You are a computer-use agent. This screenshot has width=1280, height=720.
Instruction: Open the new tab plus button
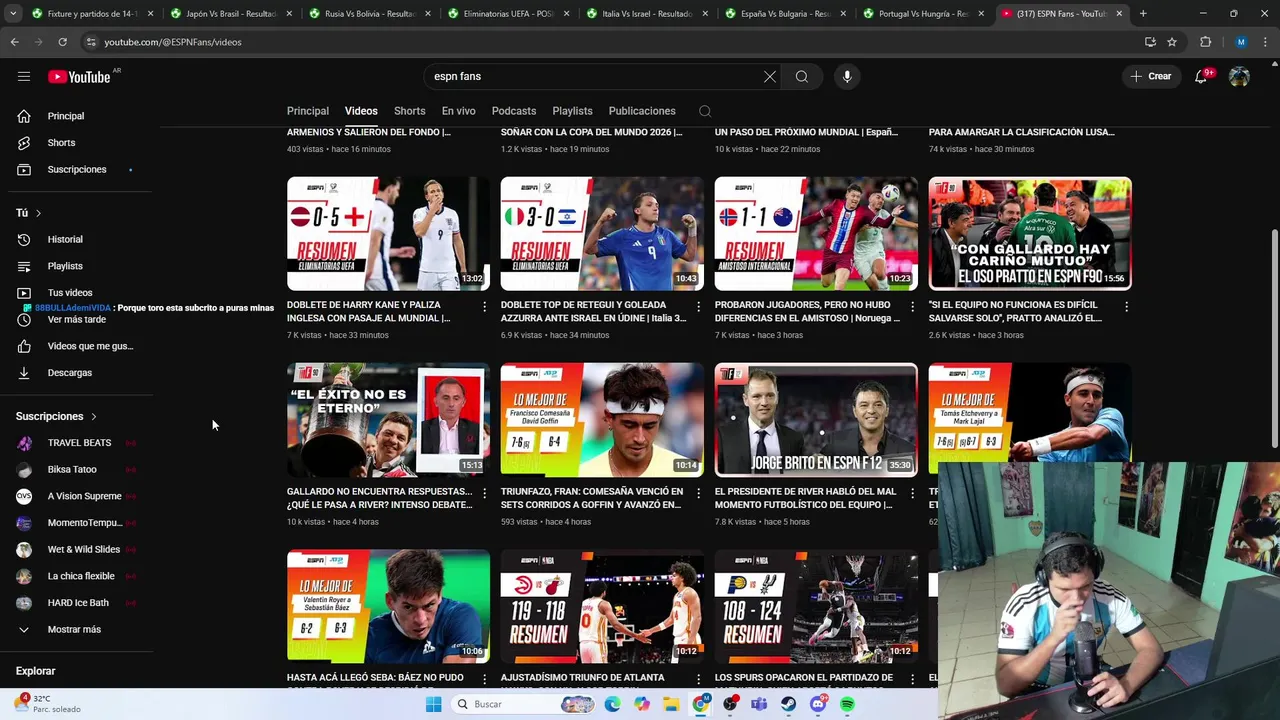tap(1143, 14)
